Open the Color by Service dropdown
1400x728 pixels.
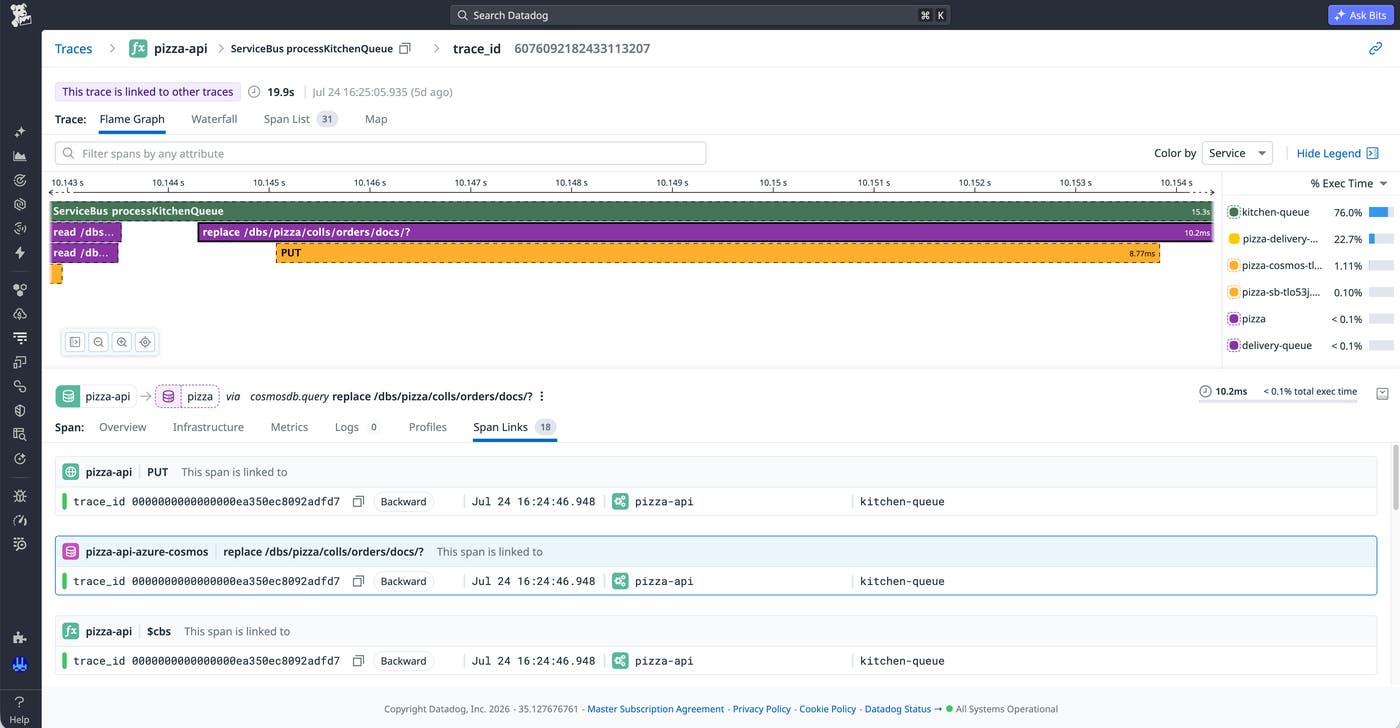tap(1237, 153)
